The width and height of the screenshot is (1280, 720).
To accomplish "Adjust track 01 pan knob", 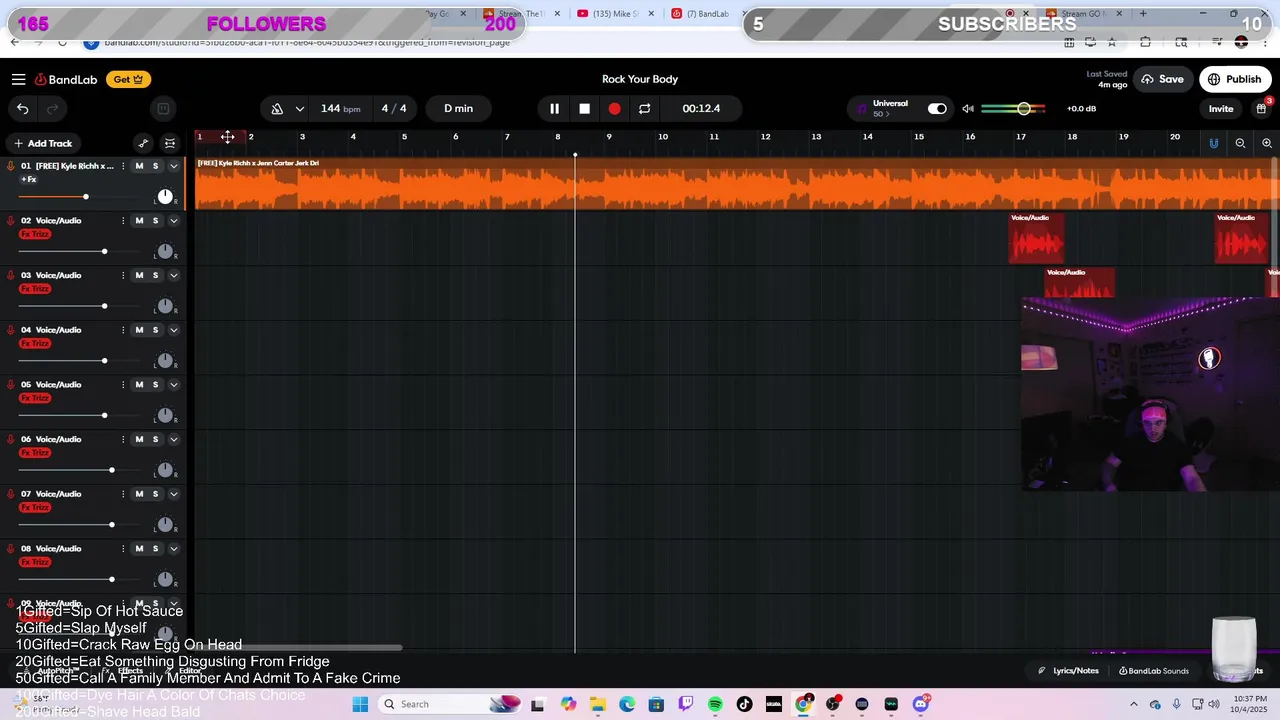I will pyautogui.click(x=165, y=197).
